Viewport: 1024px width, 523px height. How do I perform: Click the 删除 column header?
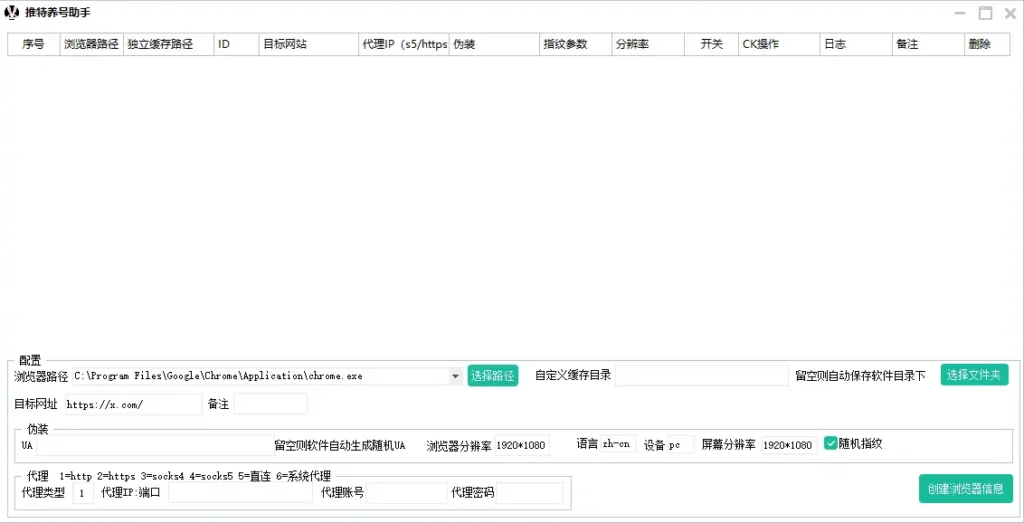coord(987,44)
